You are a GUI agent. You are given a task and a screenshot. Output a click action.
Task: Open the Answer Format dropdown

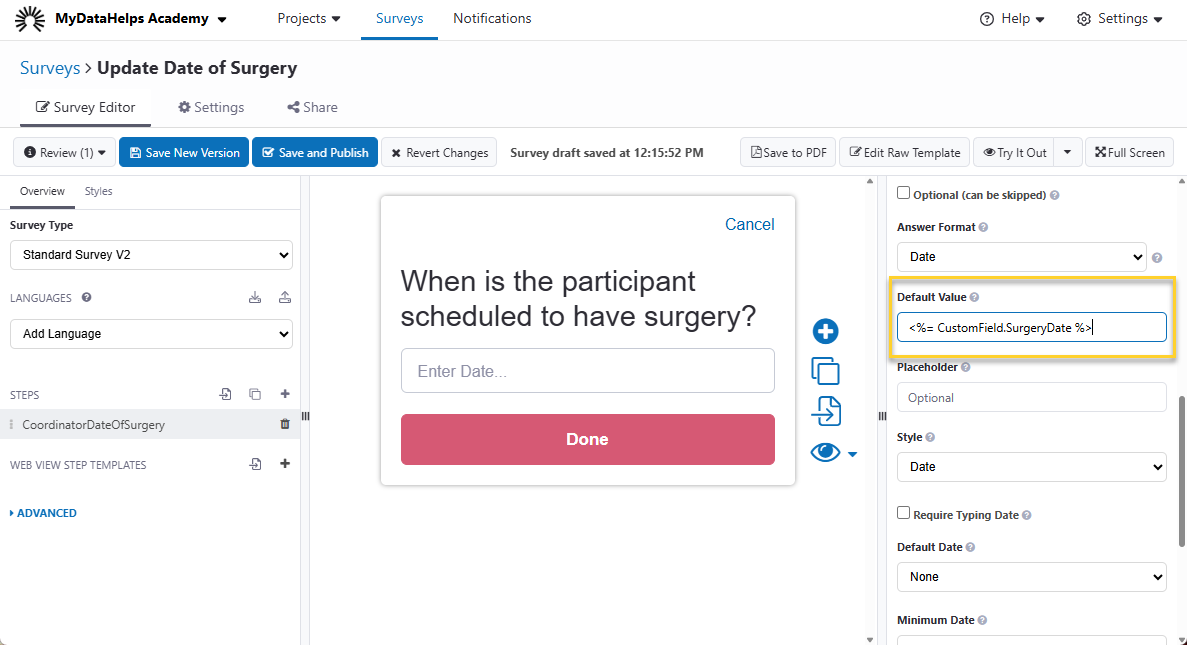tap(1021, 257)
